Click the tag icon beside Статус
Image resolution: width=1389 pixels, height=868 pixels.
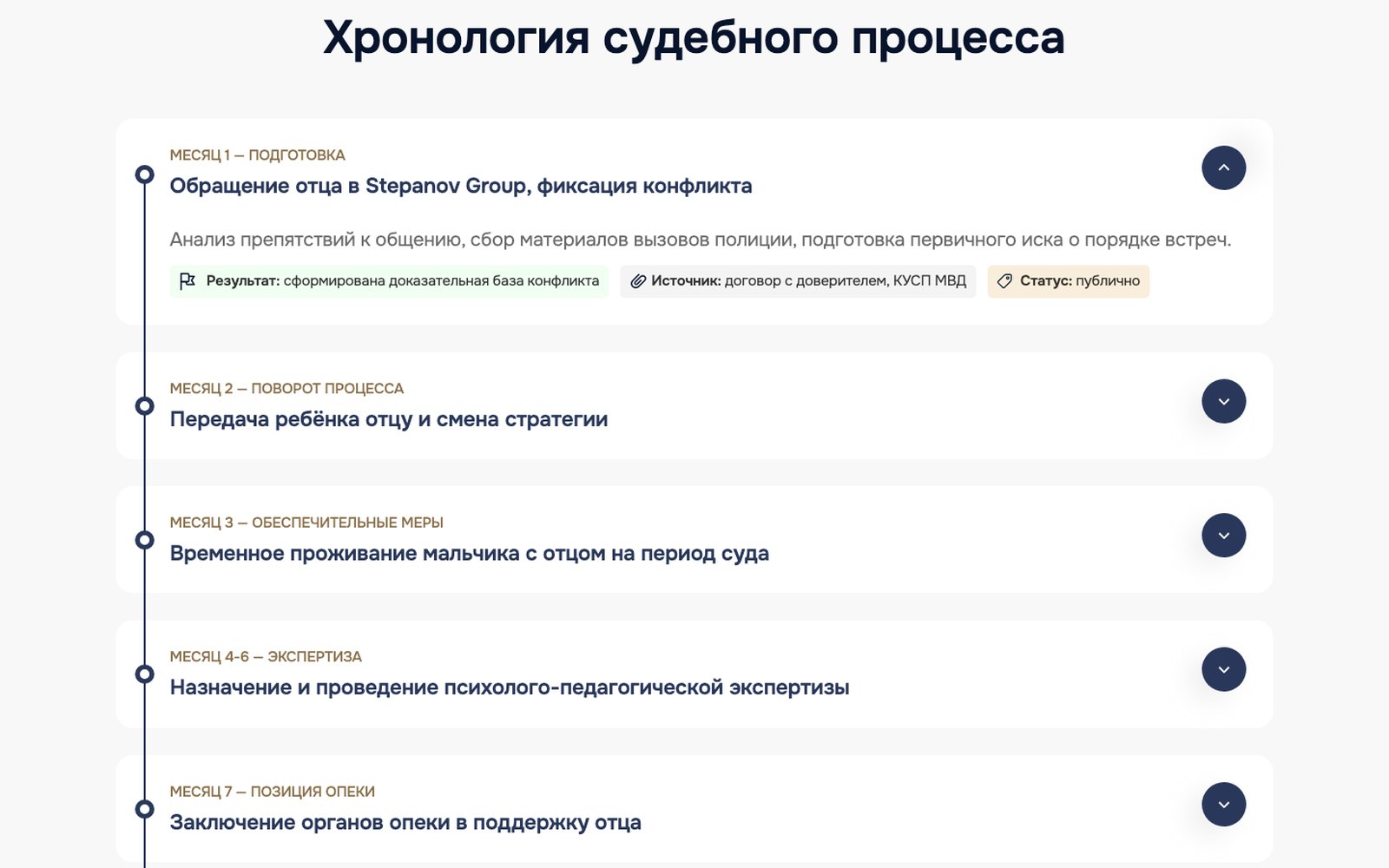pyautogui.click(x=1005, y=281)
